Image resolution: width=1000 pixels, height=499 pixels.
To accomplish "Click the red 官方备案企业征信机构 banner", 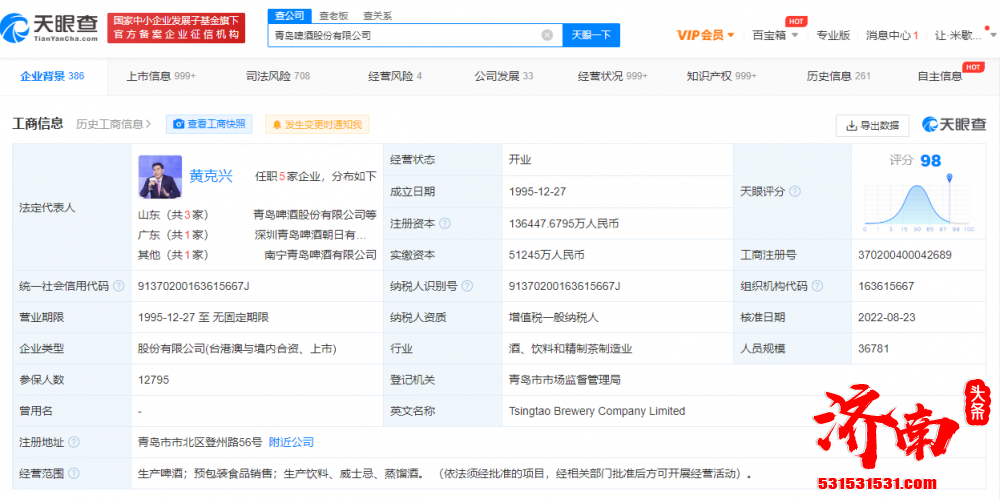I will click(176, 28).
